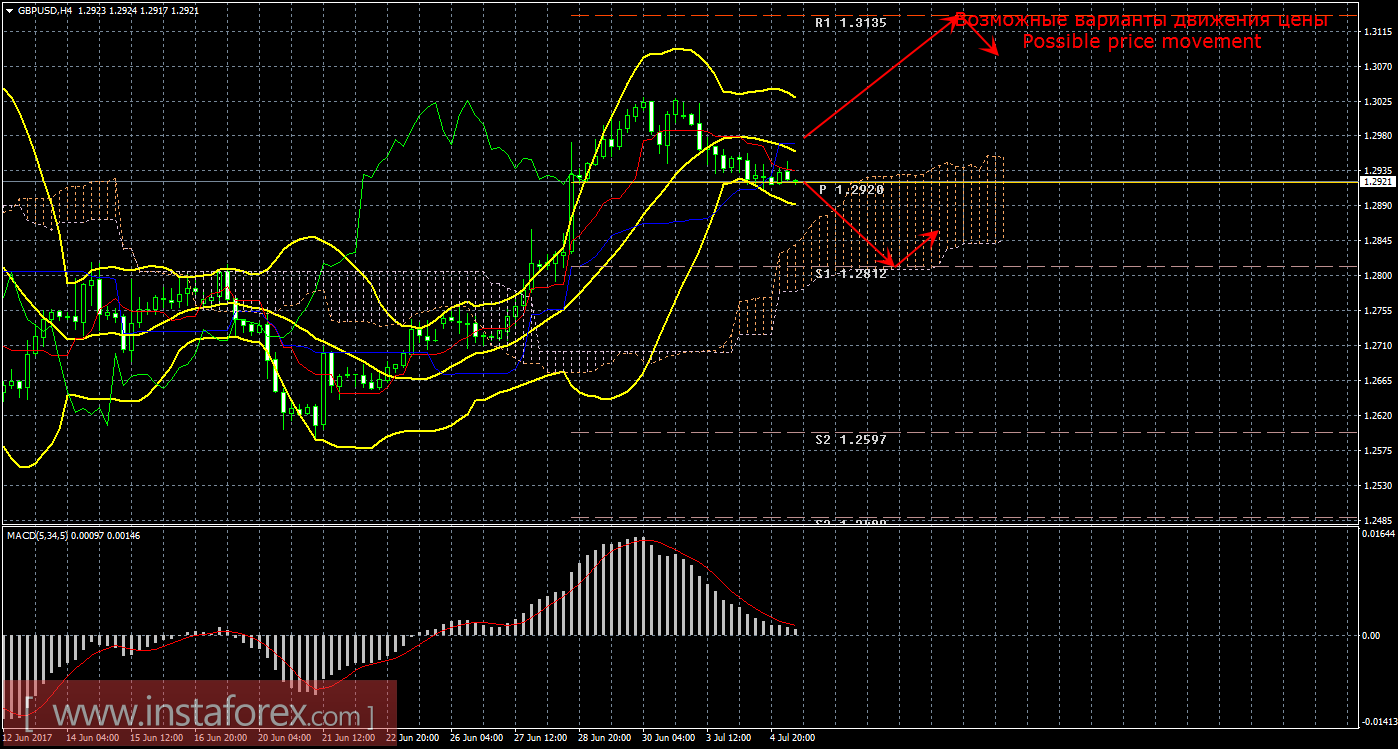Select the MACD(5,34,5) indicator label
Screen dimensions: 1398x749
(39, 536)
